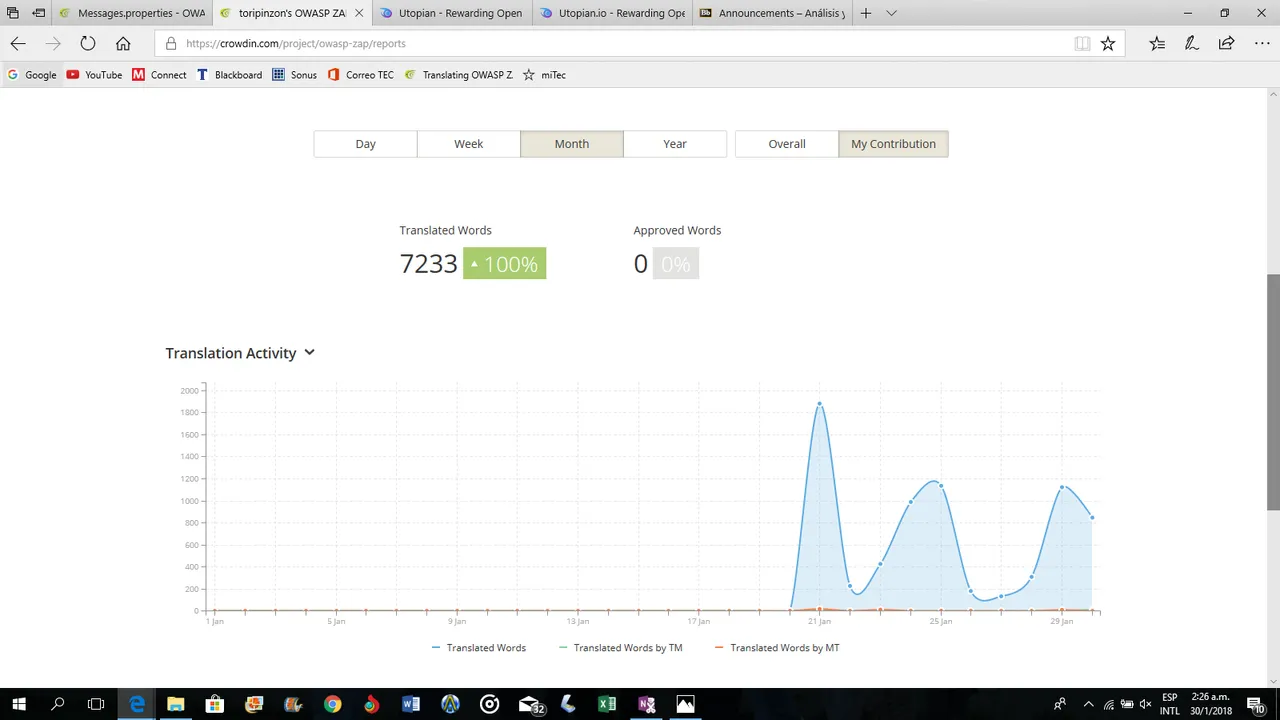The image size is (1280, 720).
Task: Open Blackboard bookmark
Action: [x=229, y=75]
